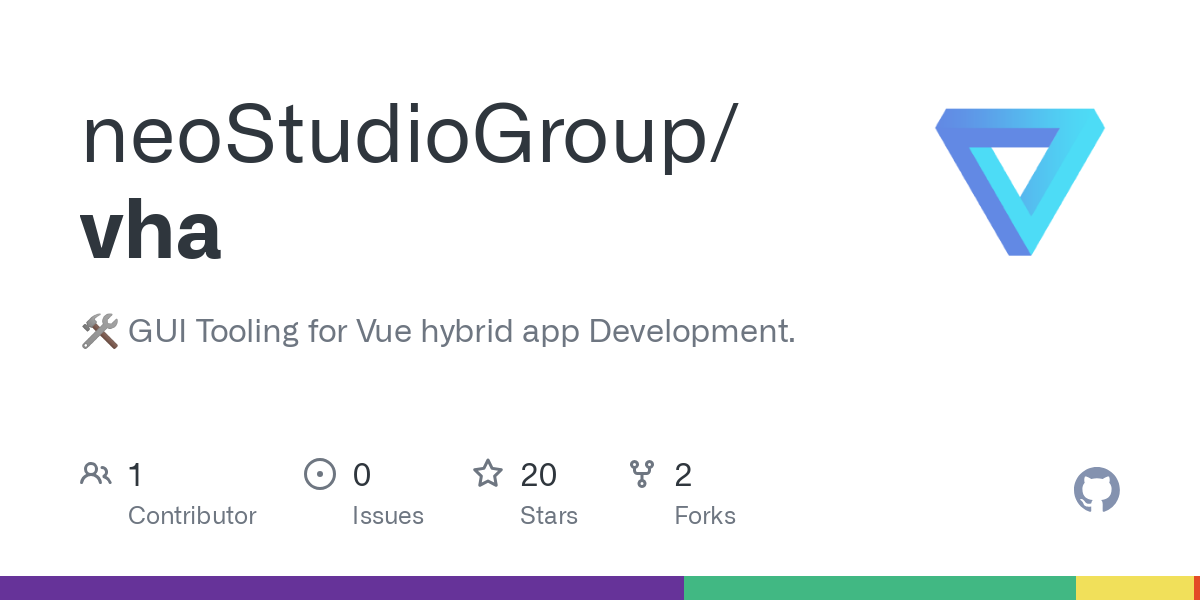1200x600 pixels.
Task: Click the Contributor label
Action: coord(192,516)
